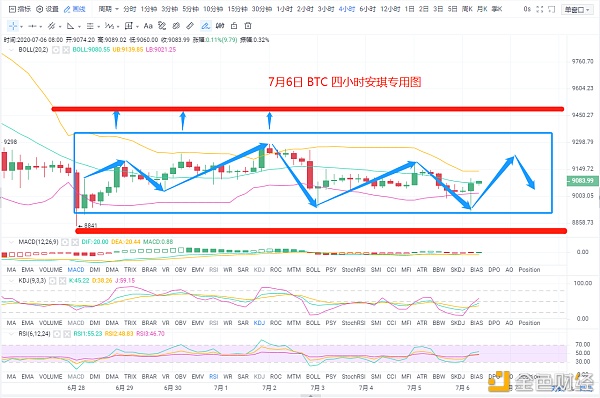Viewport: 600px width, 398px height.
Task: Collapse the MACD panel chevron
Action: tap(11, 242)
